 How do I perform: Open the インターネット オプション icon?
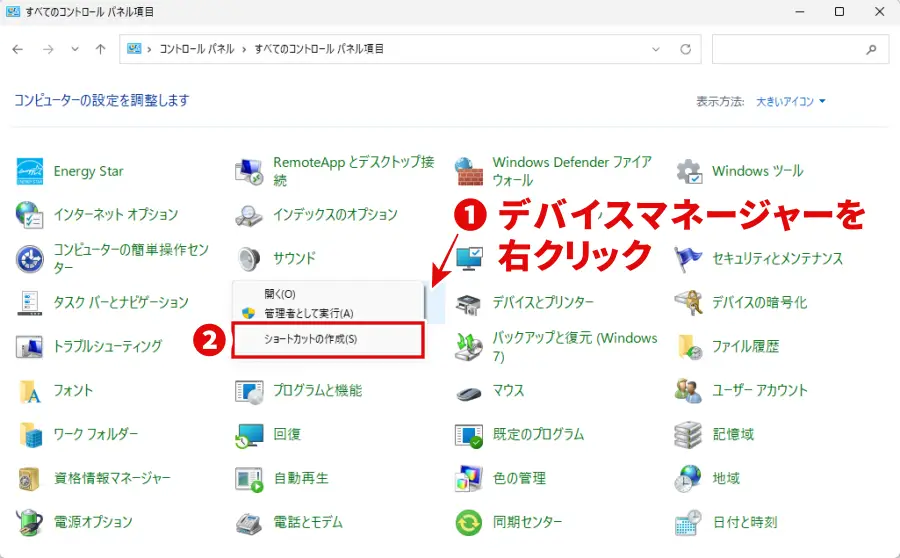pyautogui.click(x=29, y=215)
